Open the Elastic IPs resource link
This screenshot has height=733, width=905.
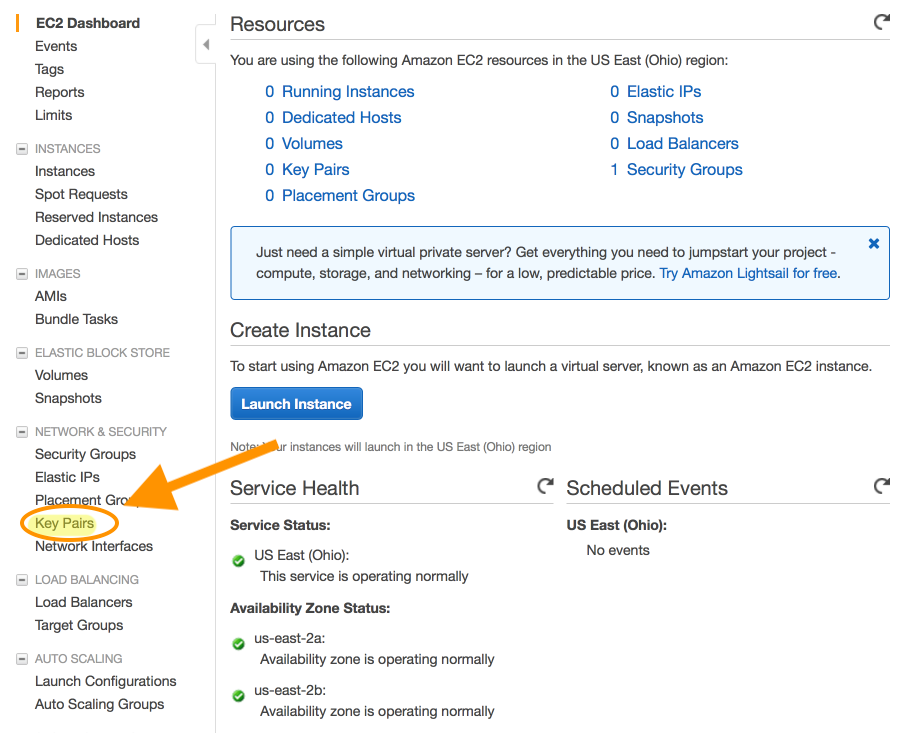(x=664, y=92)
